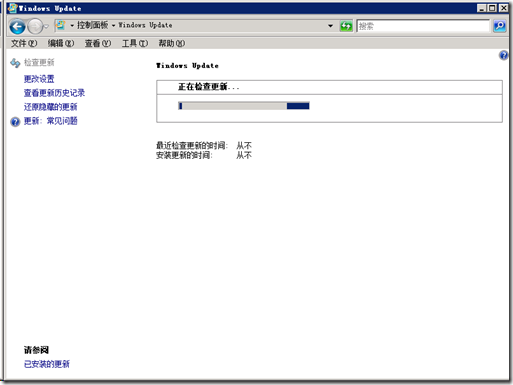Open 更新：常见问题 link
This screenshot has width=513, height=385.
tap(50, 121)
